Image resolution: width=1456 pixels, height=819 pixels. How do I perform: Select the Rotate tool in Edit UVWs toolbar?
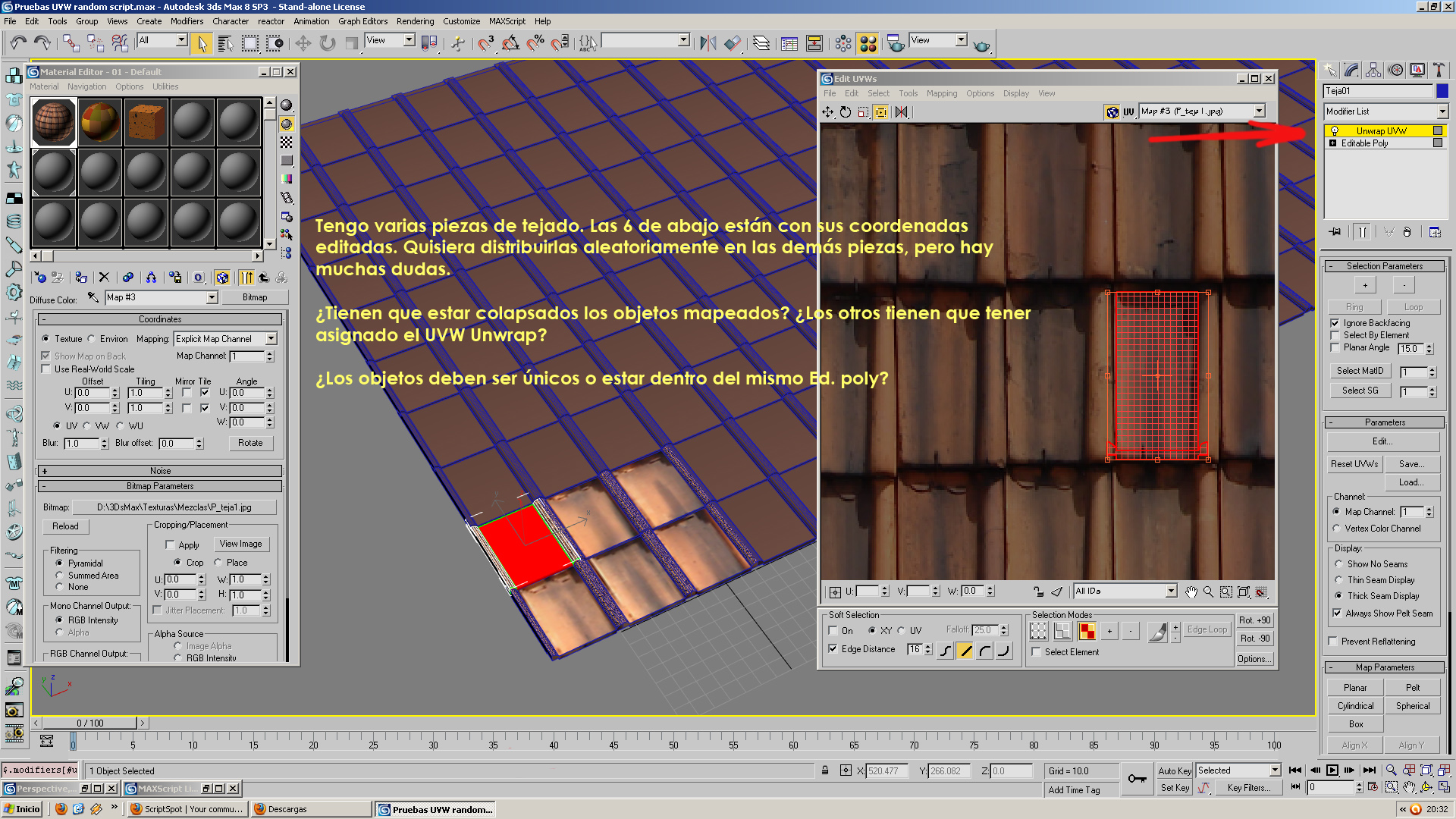pos(846,112)
